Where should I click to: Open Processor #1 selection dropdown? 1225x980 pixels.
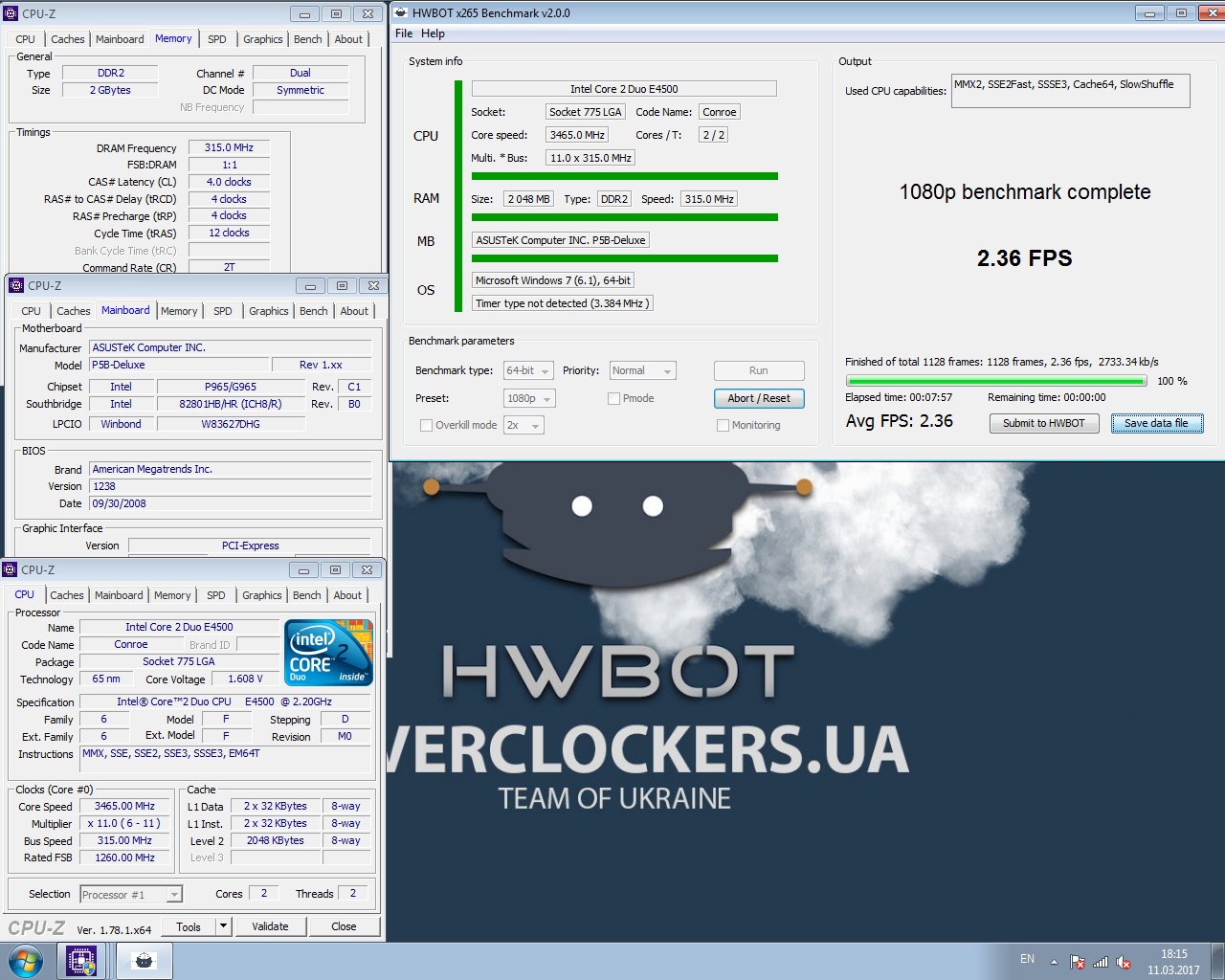(x=131, y=895)
